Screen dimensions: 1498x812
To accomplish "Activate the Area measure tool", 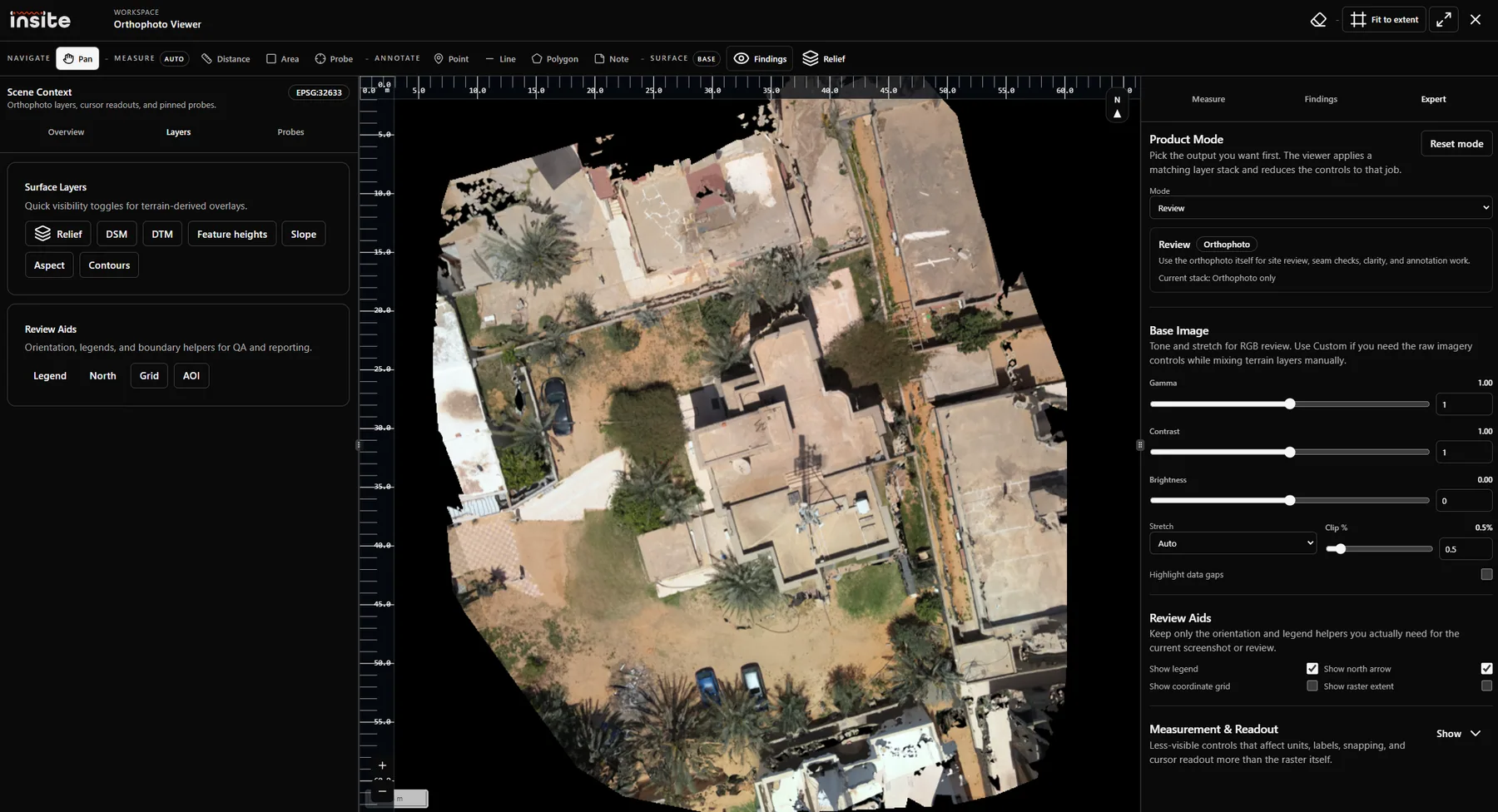I will click(282, 59).
